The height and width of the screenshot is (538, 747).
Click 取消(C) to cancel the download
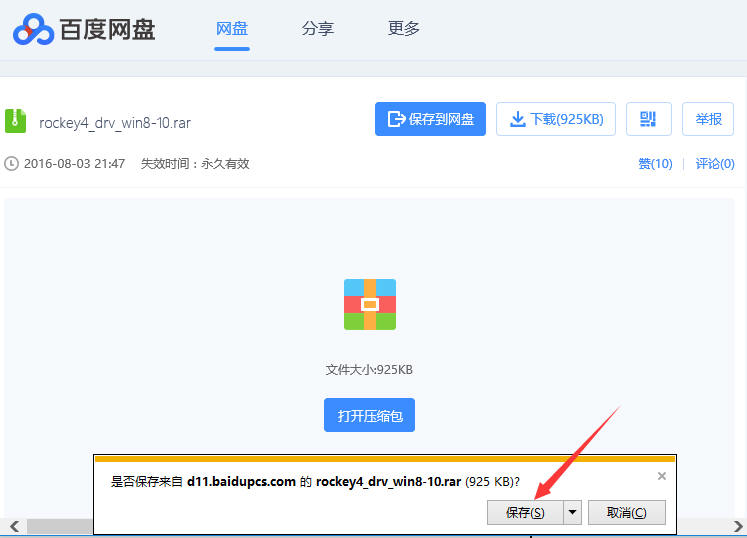point(626,512)
